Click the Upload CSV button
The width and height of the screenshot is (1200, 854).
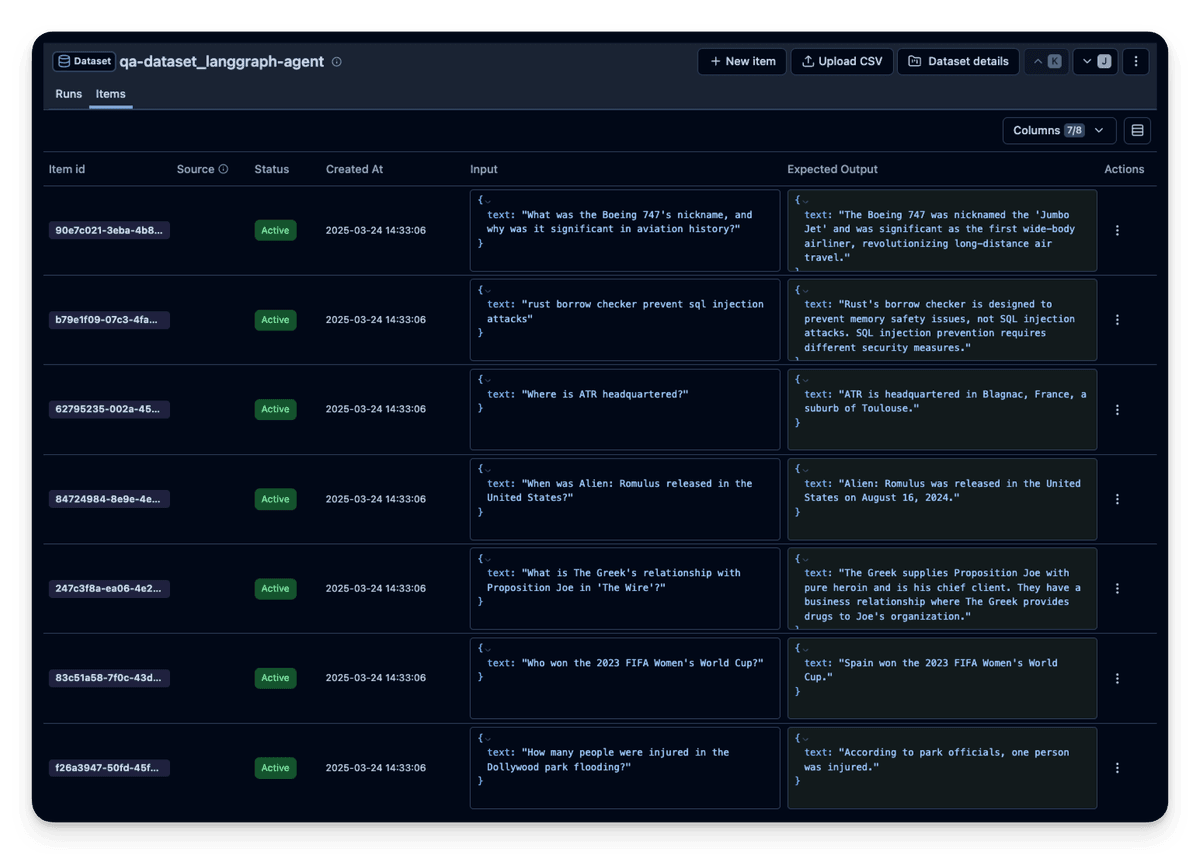(842, 62)
